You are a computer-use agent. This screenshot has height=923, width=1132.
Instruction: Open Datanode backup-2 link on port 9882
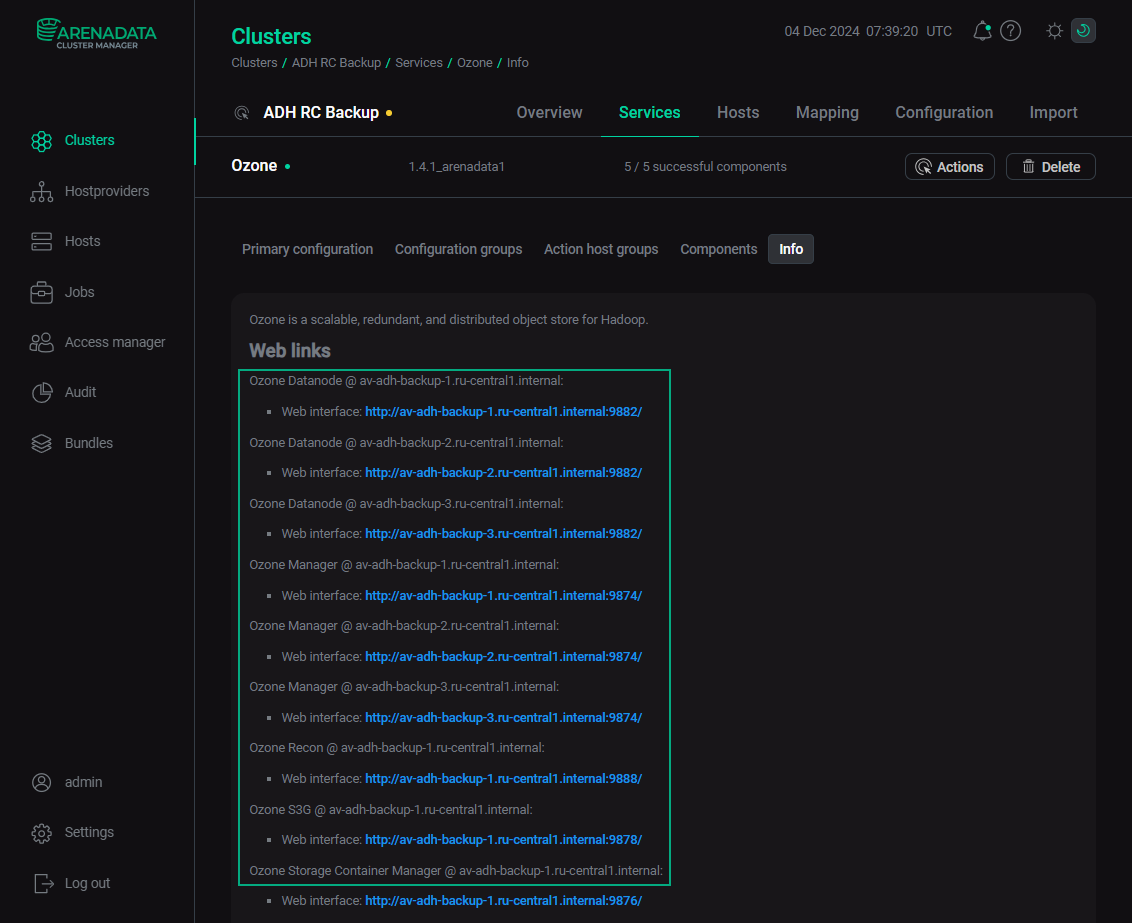pos(503,473)
